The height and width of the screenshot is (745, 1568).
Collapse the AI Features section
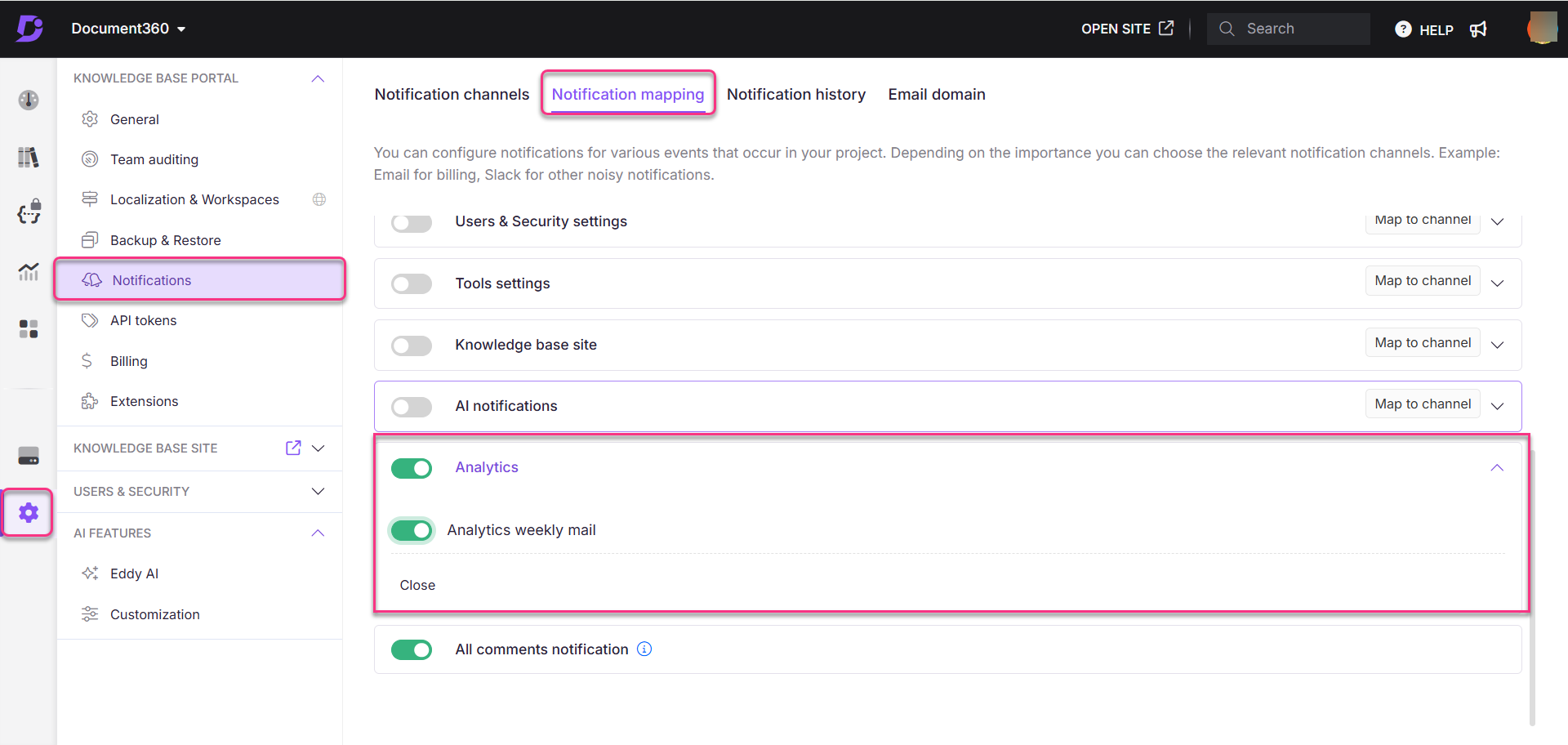318,533
